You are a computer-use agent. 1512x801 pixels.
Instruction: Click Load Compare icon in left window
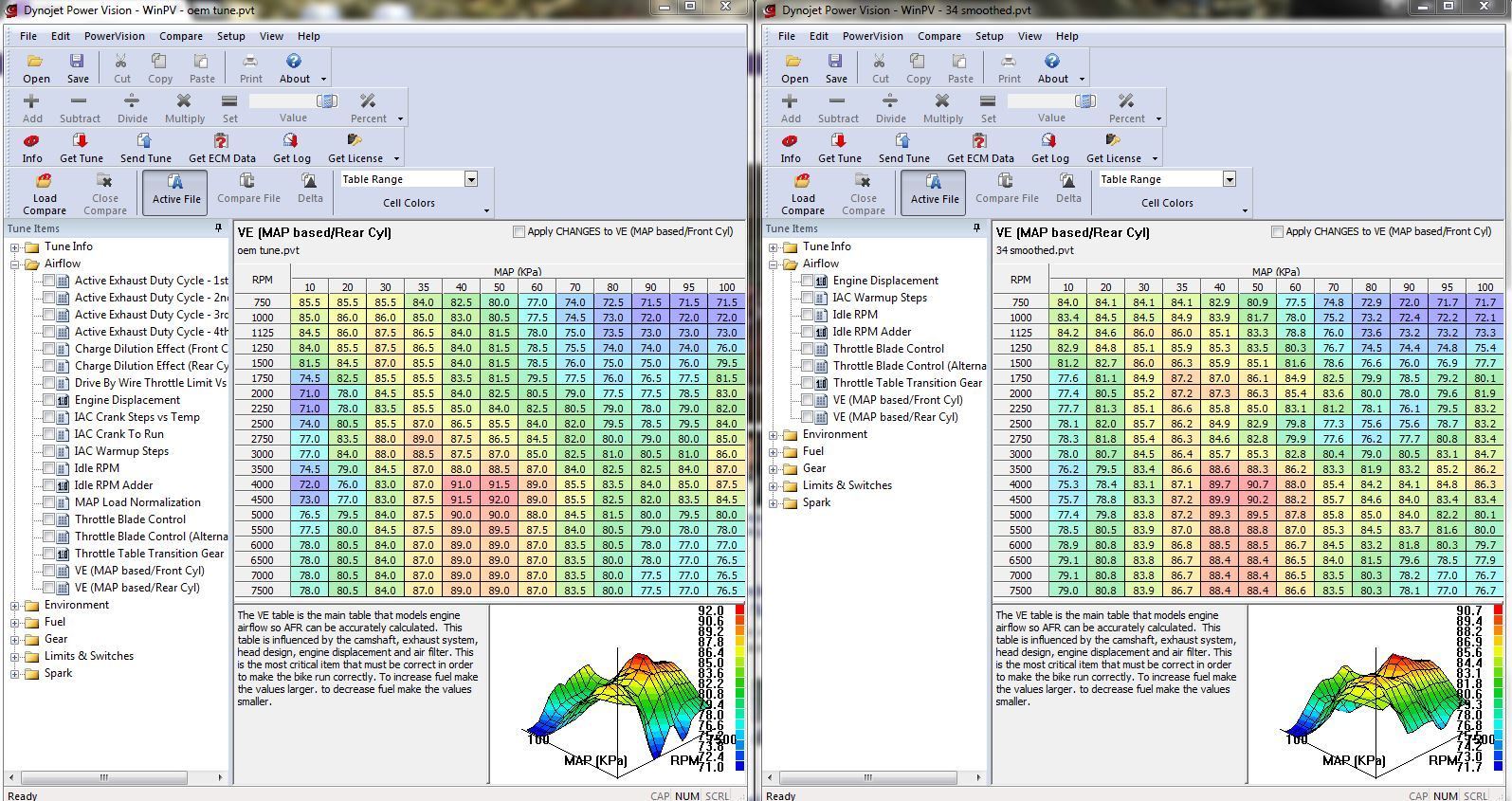click(44, 182)
